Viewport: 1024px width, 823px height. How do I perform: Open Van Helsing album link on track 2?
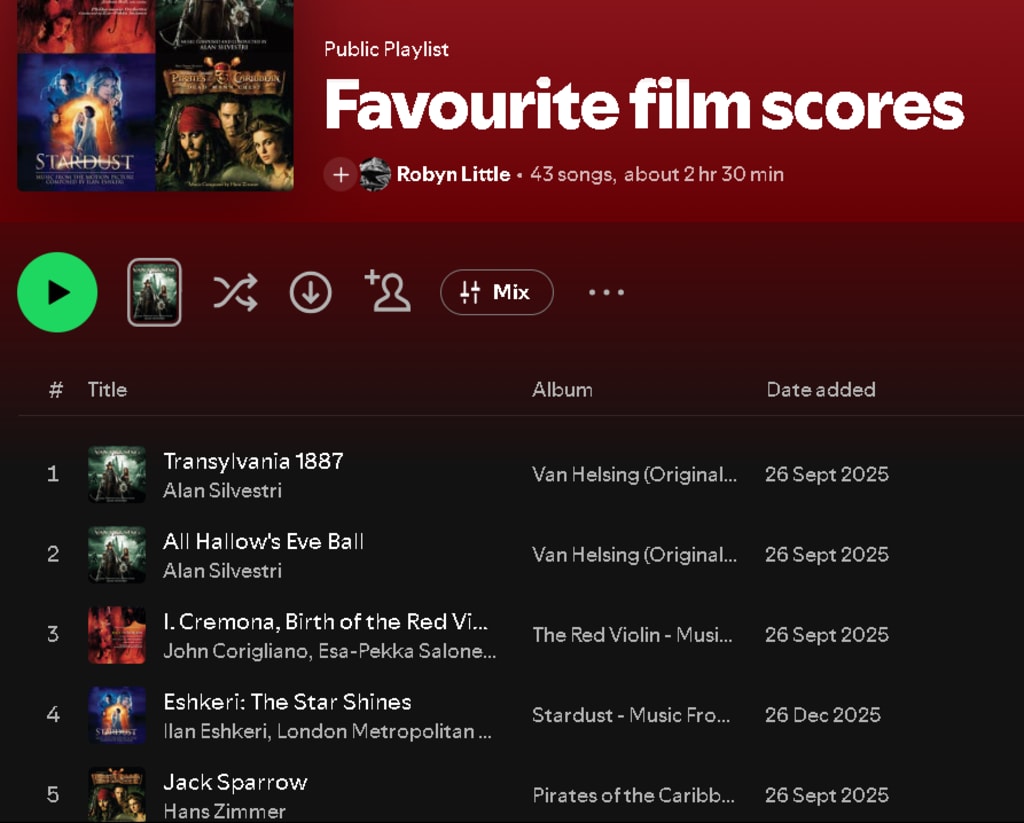click(634, 555)
